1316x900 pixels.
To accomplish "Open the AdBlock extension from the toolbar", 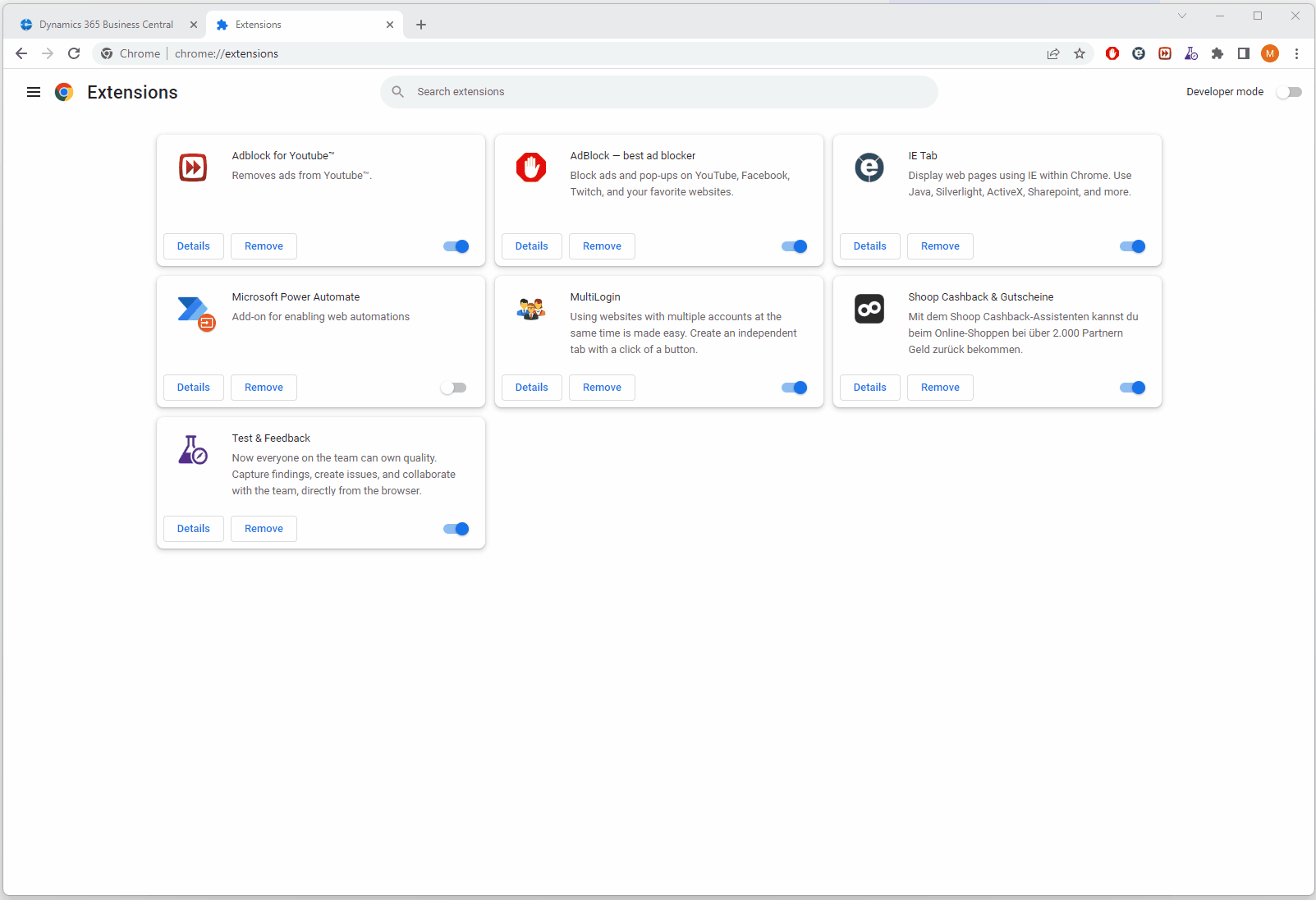I will tap(1112, 53).
